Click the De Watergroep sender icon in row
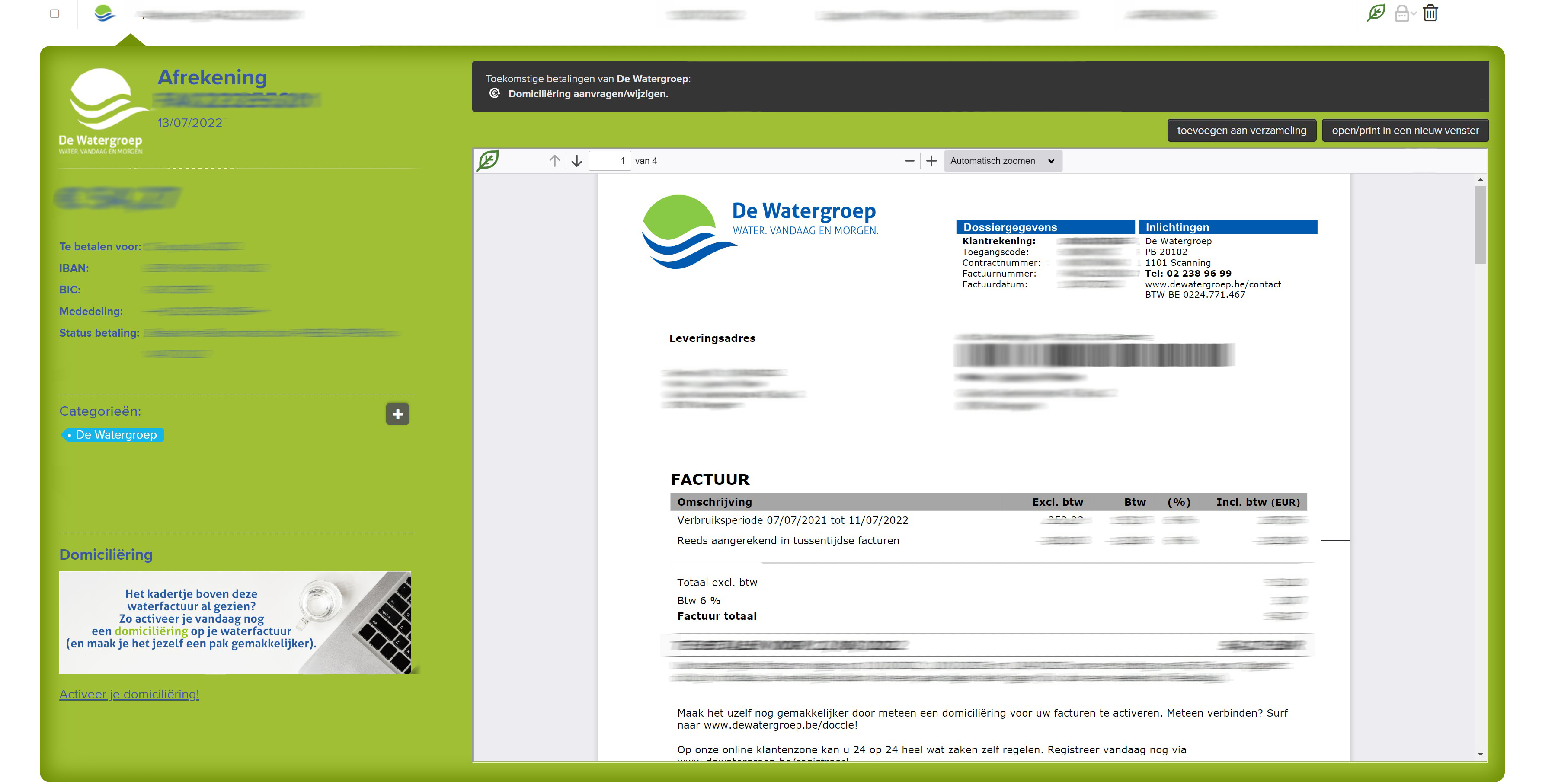Image resolution: width=1542 pixels, height=784 pixels. (105, 13)
